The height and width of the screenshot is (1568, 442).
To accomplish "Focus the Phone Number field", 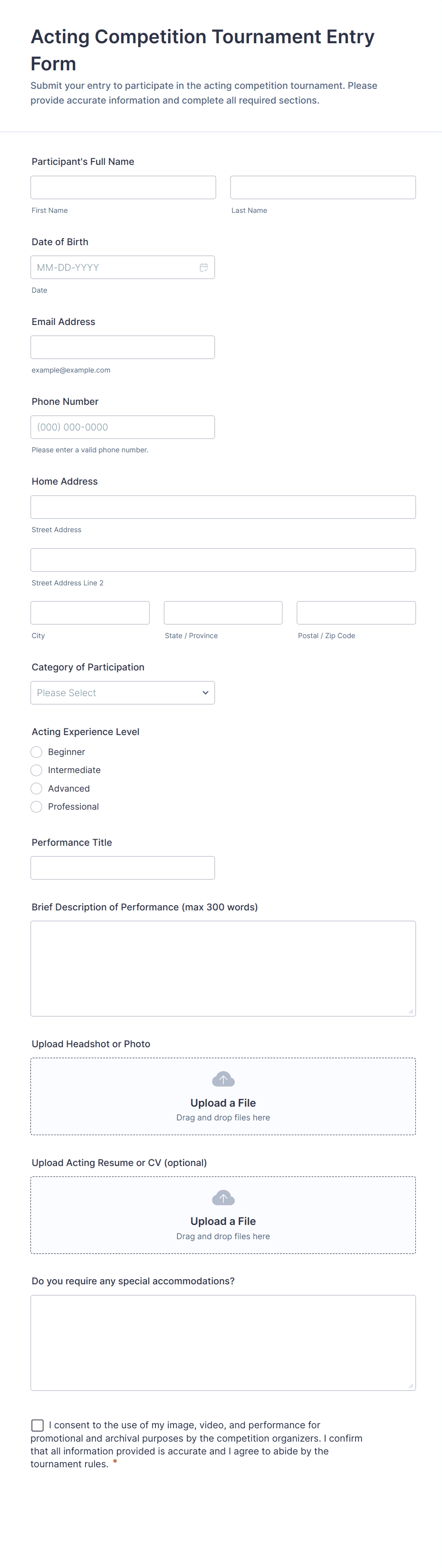I will (x=122, y=427).
